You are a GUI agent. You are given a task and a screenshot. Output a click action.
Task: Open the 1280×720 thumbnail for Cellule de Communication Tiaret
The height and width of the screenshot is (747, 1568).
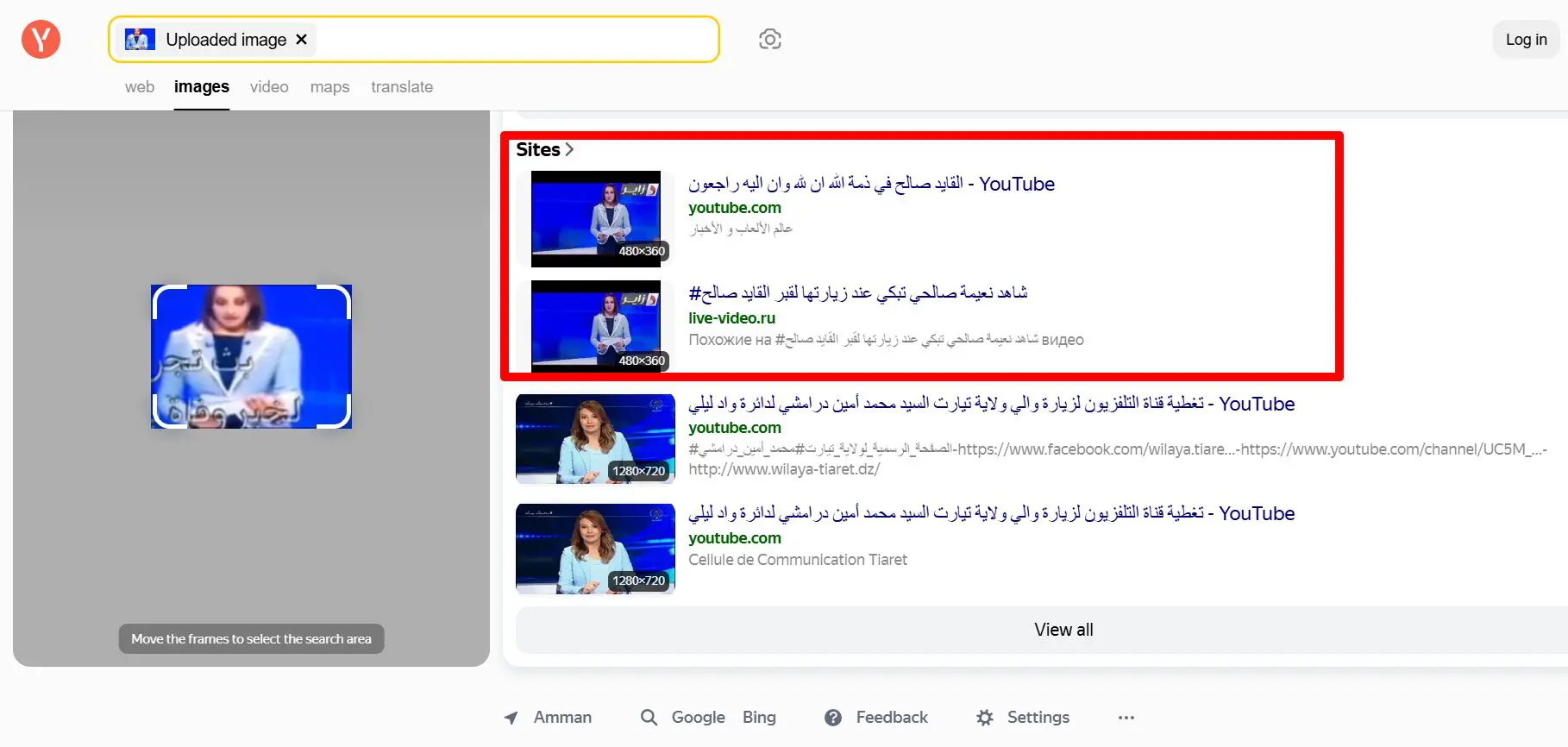point(596,549)
